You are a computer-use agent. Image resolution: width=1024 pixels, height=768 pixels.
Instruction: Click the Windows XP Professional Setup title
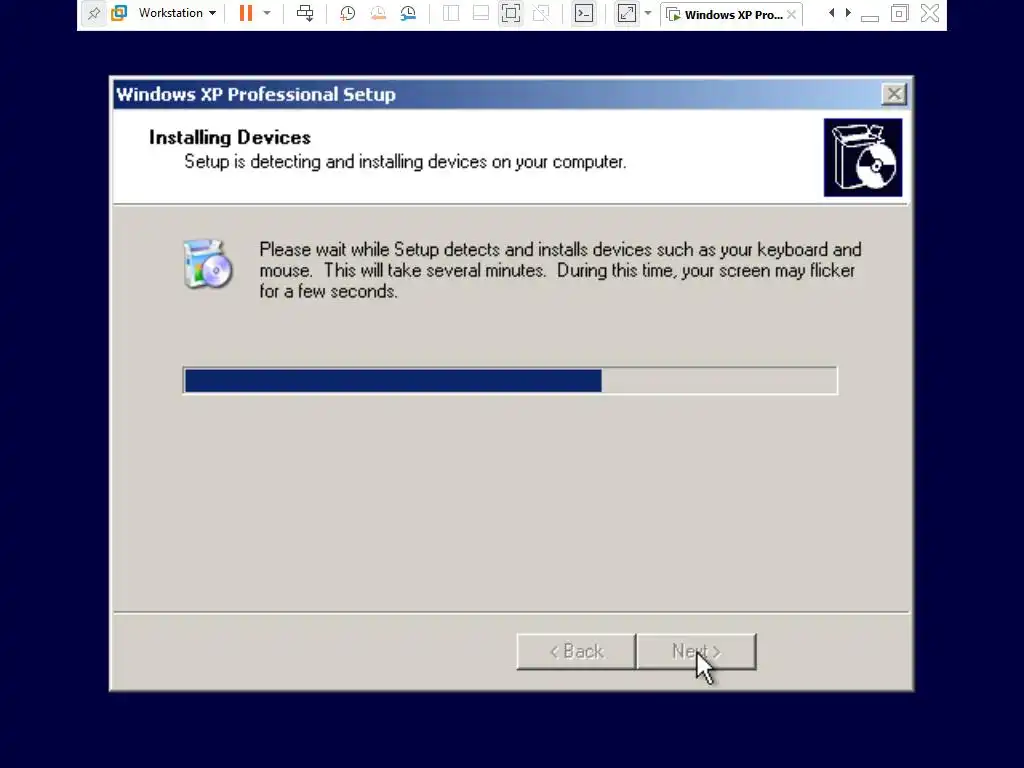tap(256, 95)
